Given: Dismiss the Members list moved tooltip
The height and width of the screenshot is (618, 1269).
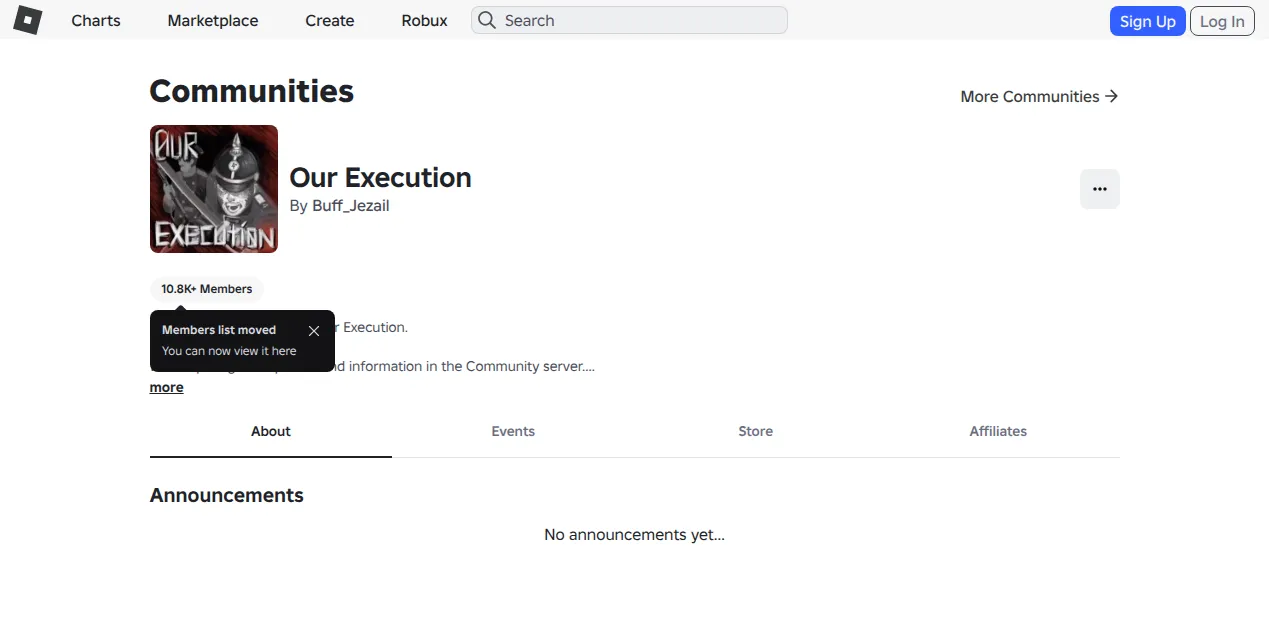Looking at the screenshot, I should (x=314, y=331).
